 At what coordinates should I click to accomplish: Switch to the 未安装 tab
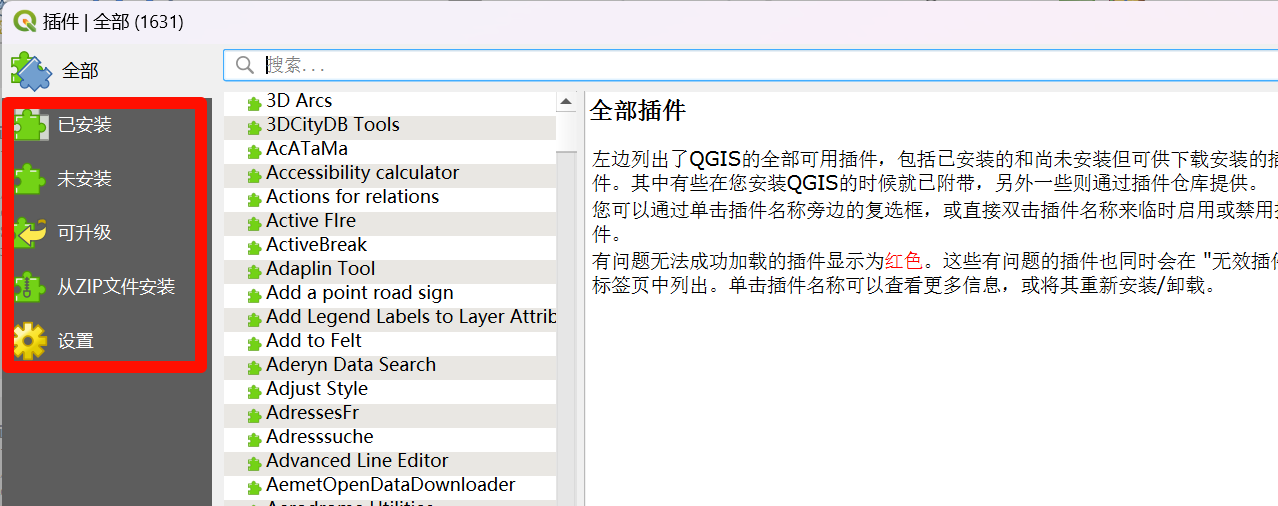(x=106, y=179)
